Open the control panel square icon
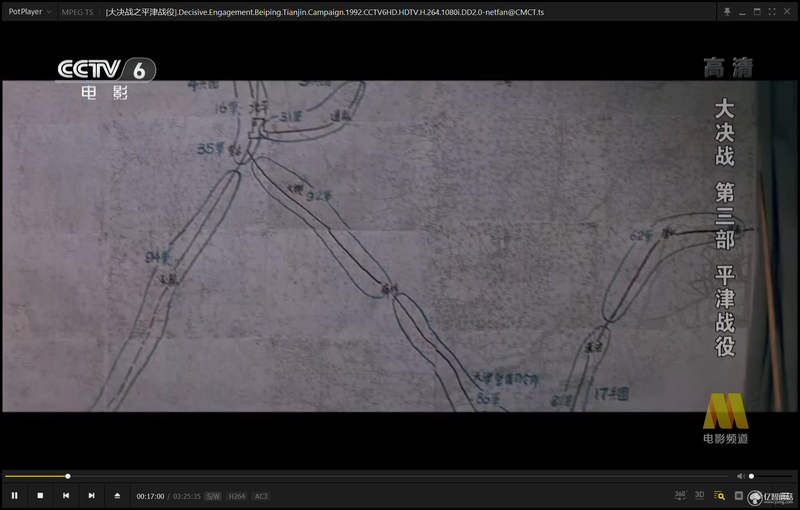800x510 pixels. coord(738,495)
